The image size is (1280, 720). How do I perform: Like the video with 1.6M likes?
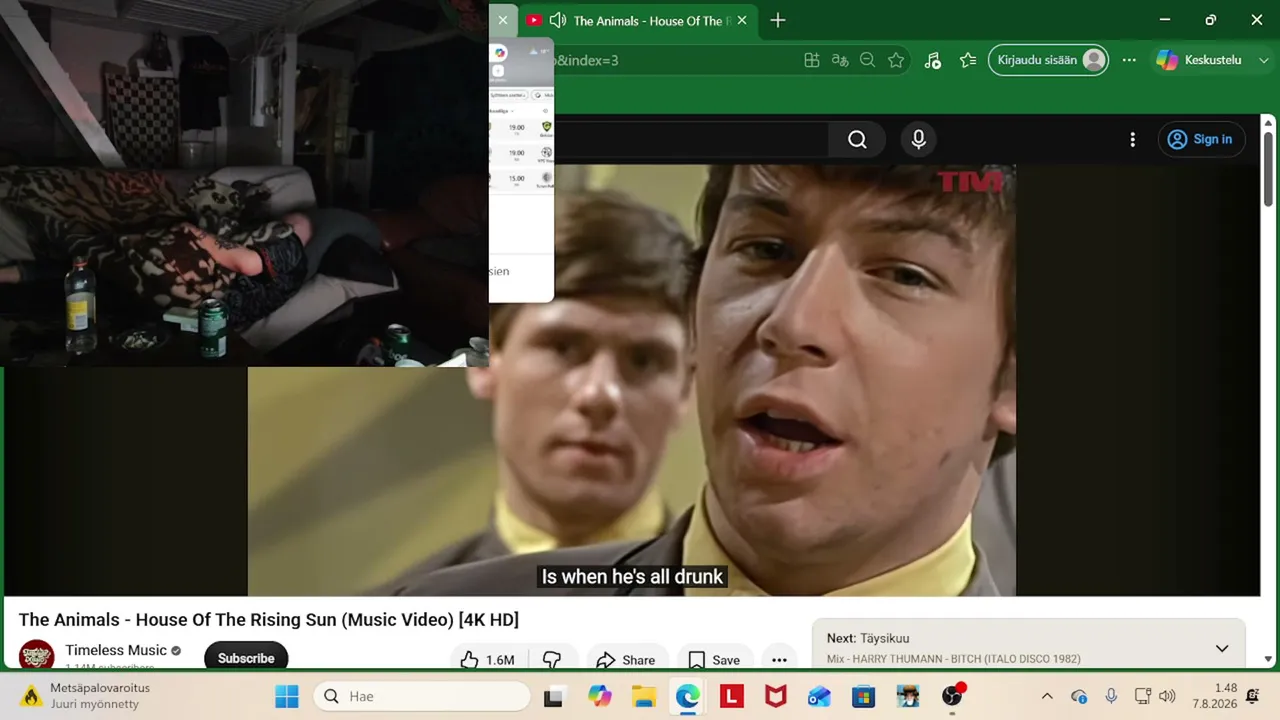pos(488,659)
